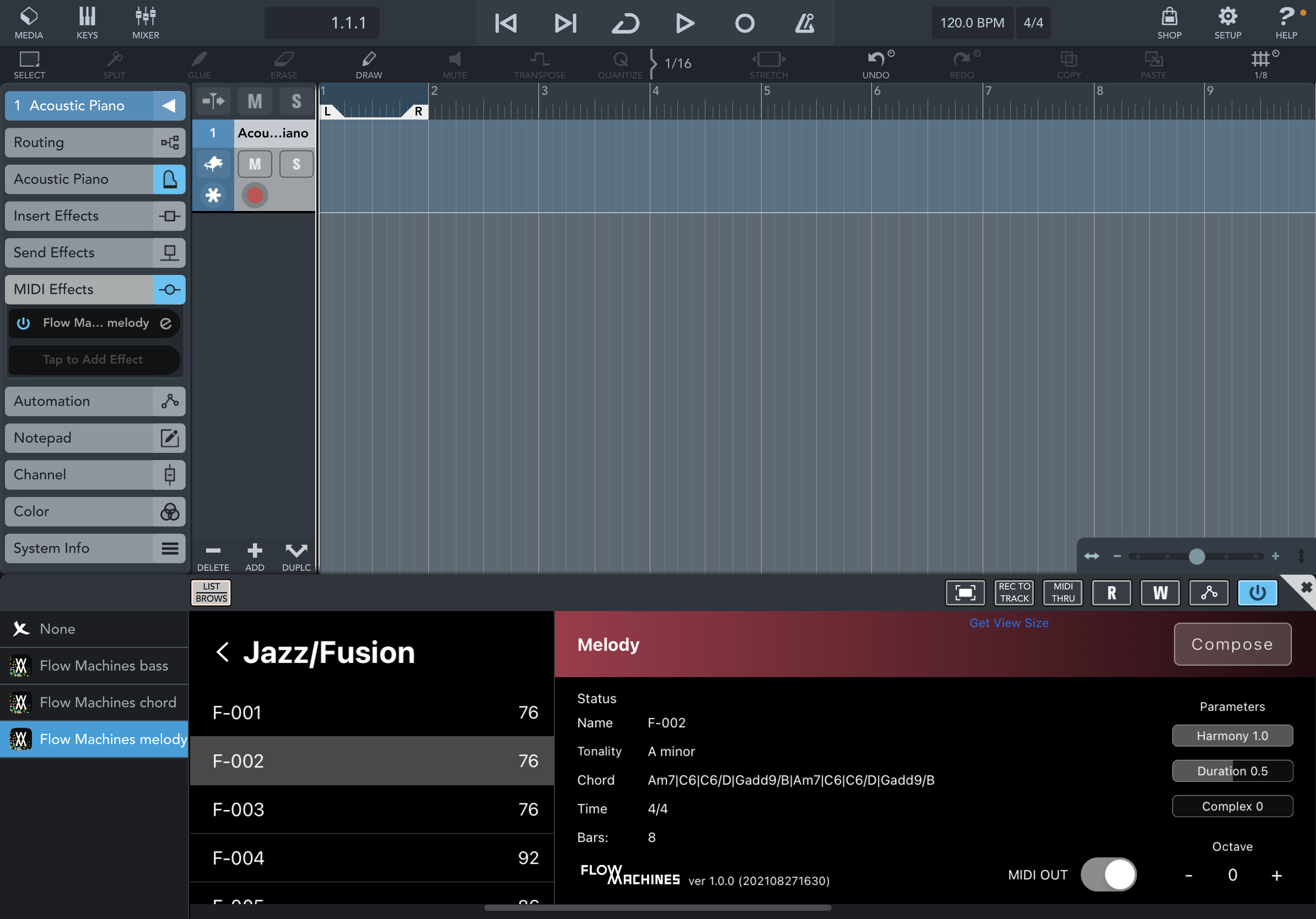
Task: Delete the selected track
Action: pos(213,556)
